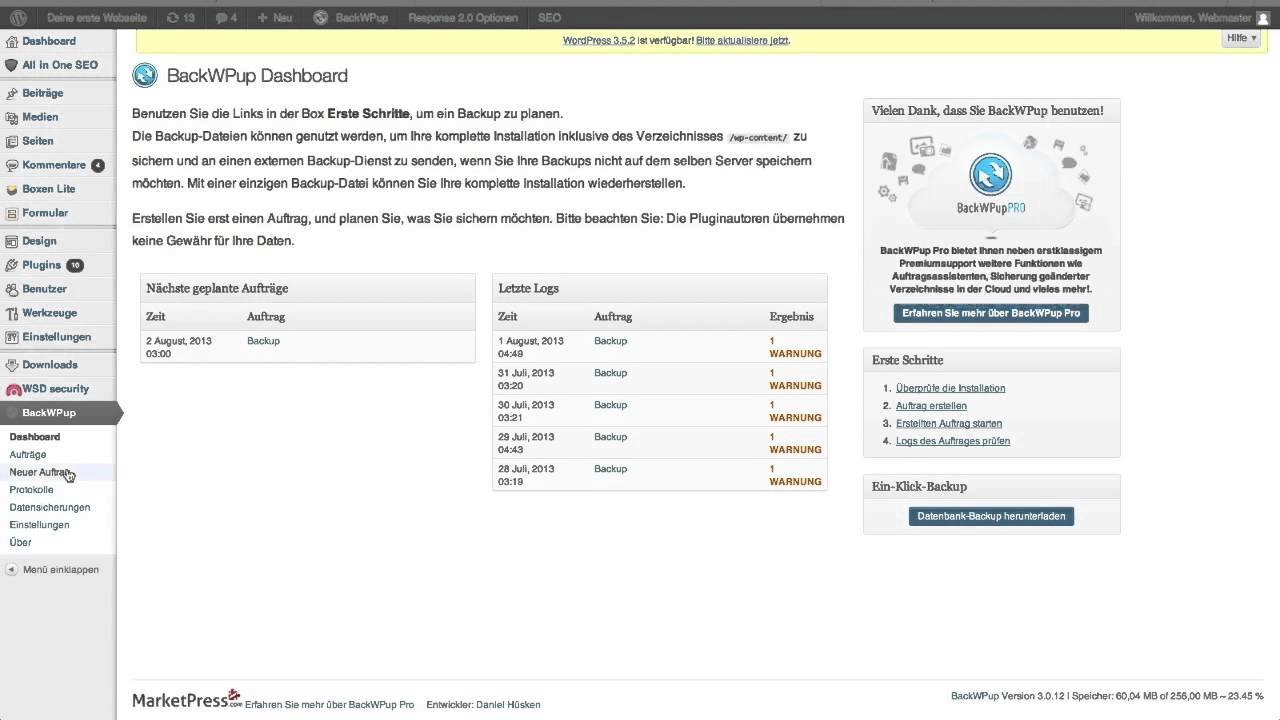The image size is (1280, 720).
Task: Open the updates icon showing 13
Action: click(x=173, y=18)
